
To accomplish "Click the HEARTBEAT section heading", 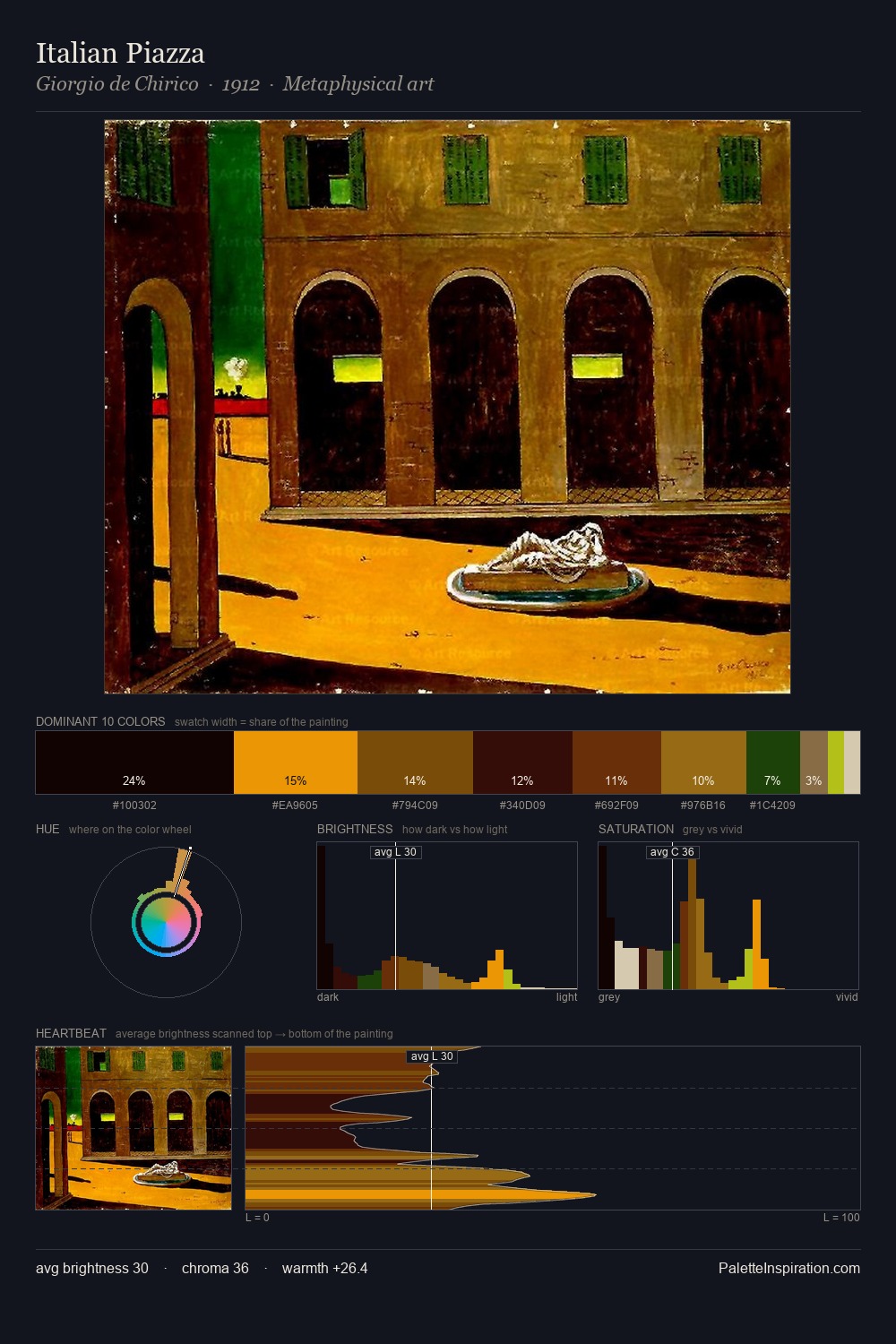I will pos(71,1033).
